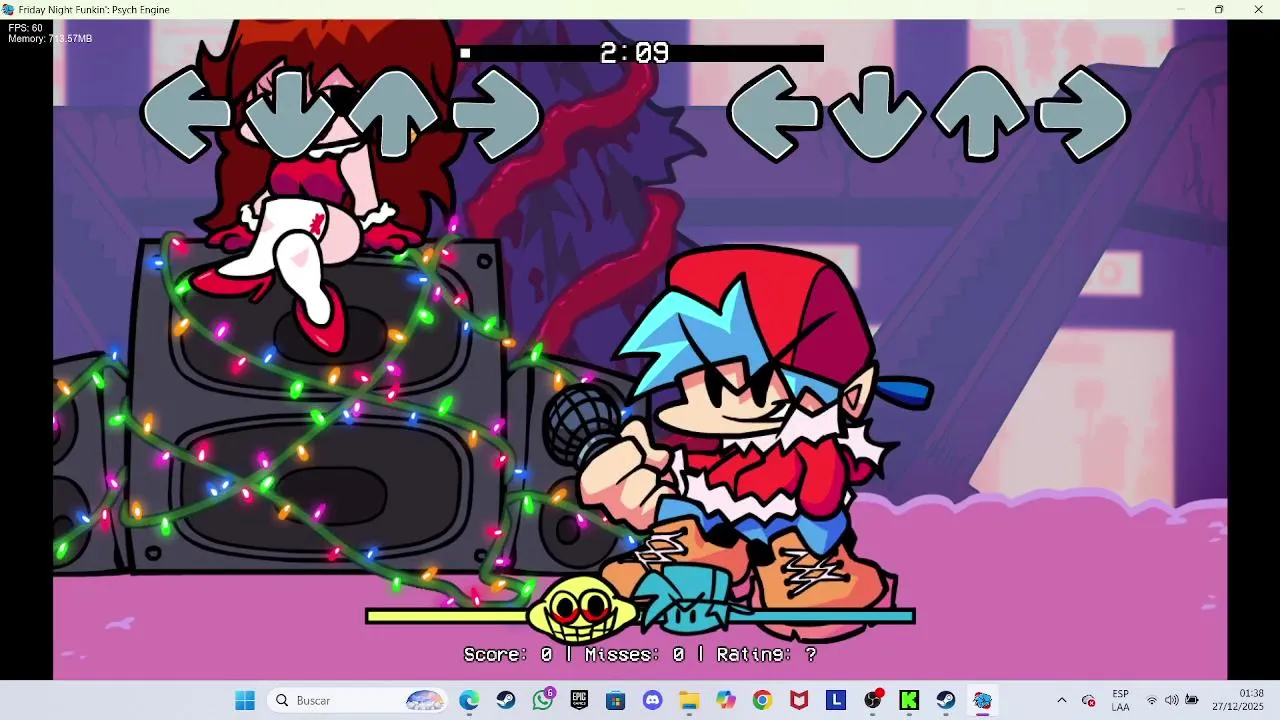Click the microphone held by Boyfriend

[585, 425]
